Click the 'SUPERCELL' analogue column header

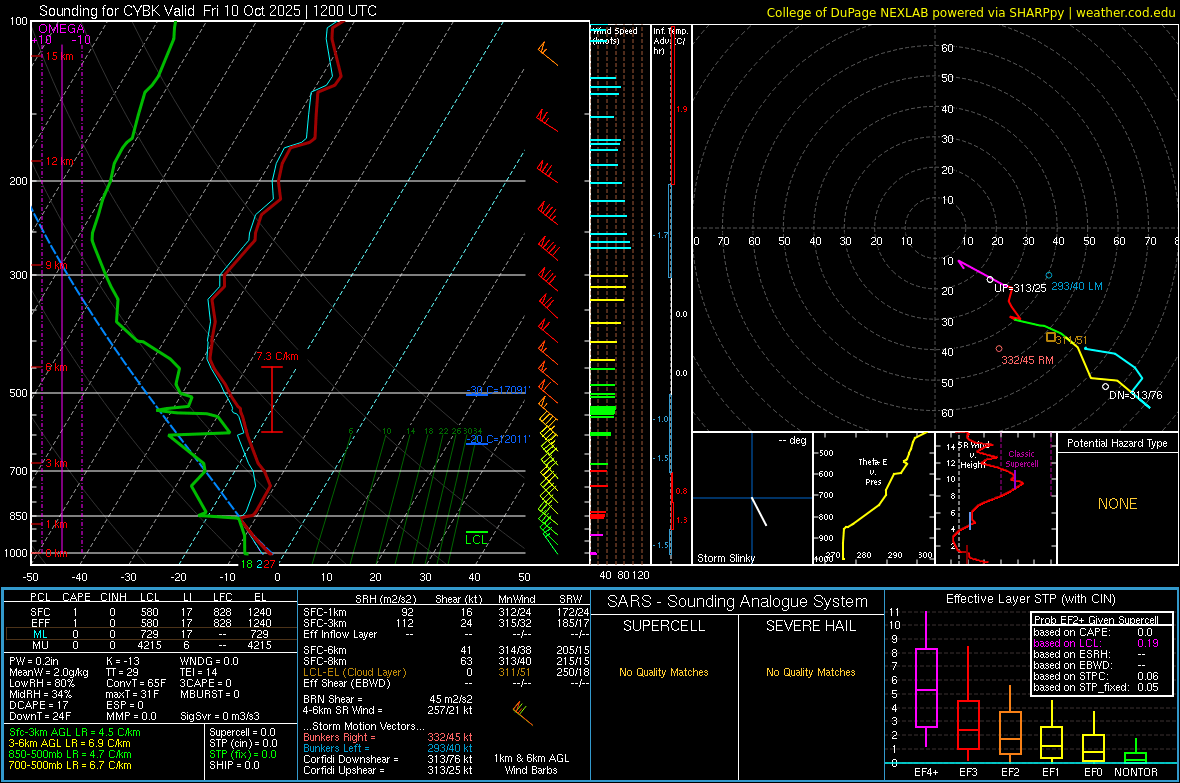[664, 626]
